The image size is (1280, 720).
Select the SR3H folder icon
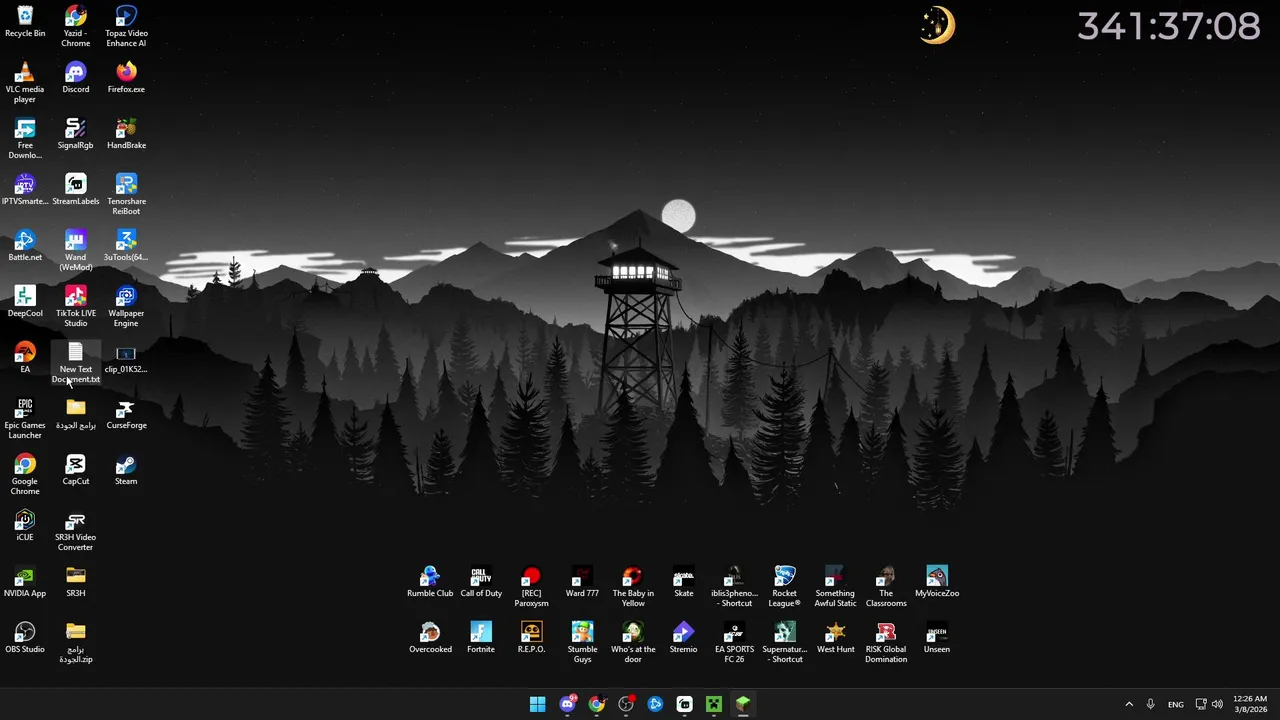pos(76,582)
